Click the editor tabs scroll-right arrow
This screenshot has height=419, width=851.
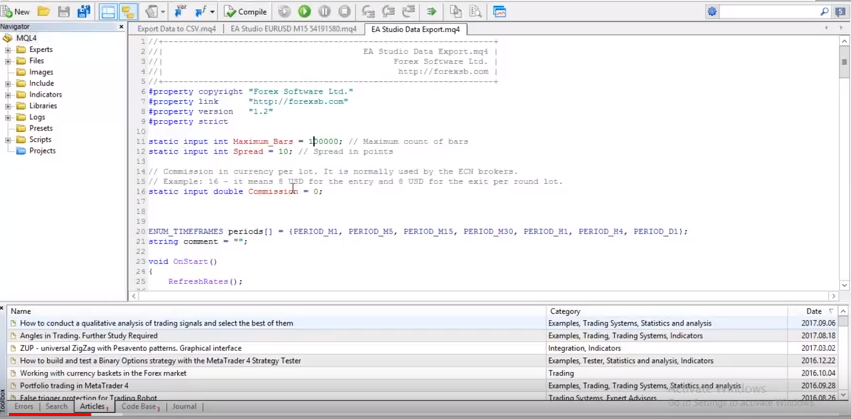[x=841, y=28]
